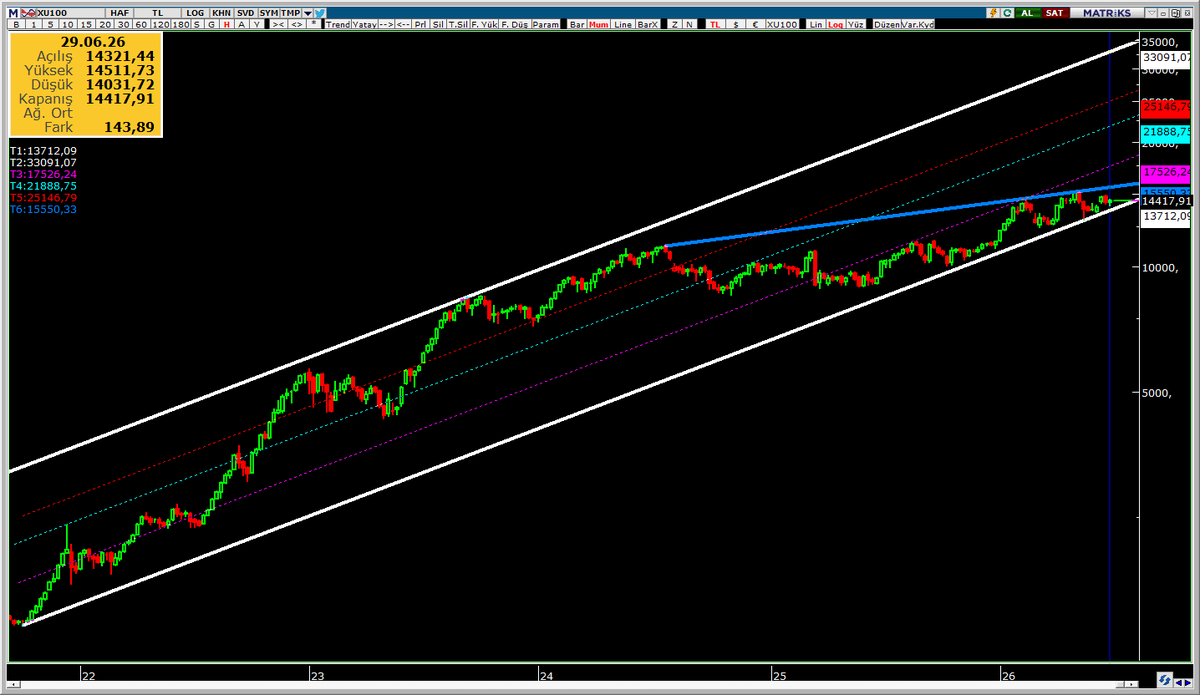Click the Var.Kyd save default button
This screenshot has height=695, width=1200.
pyautogui.click(x=918, y=24)
